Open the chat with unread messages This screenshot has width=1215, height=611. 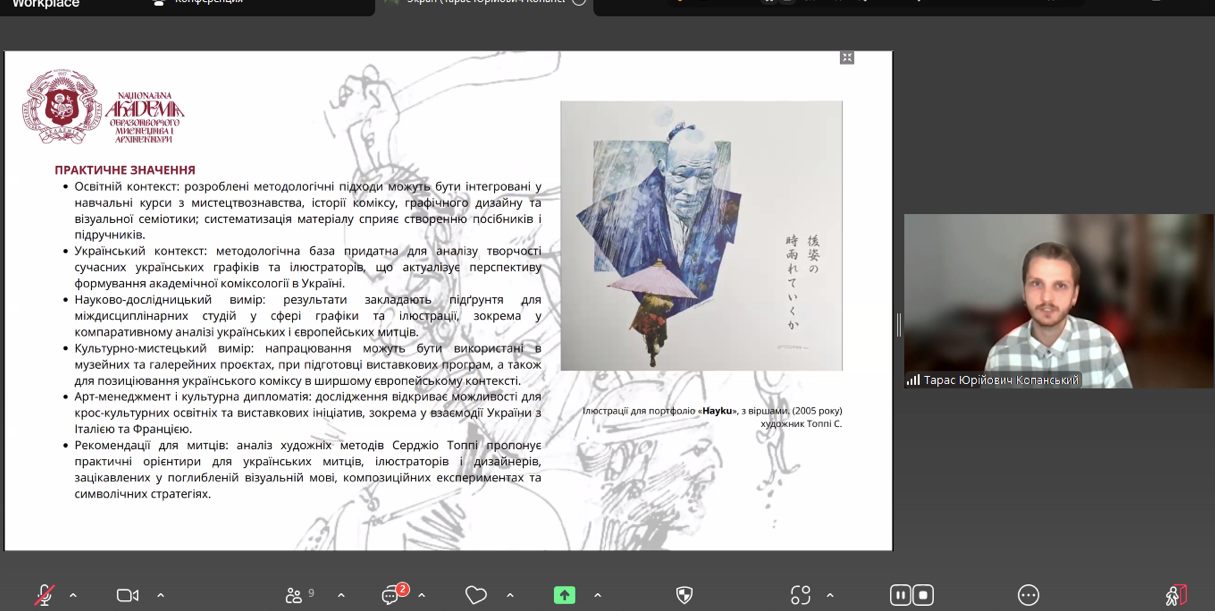pos(391,595)
